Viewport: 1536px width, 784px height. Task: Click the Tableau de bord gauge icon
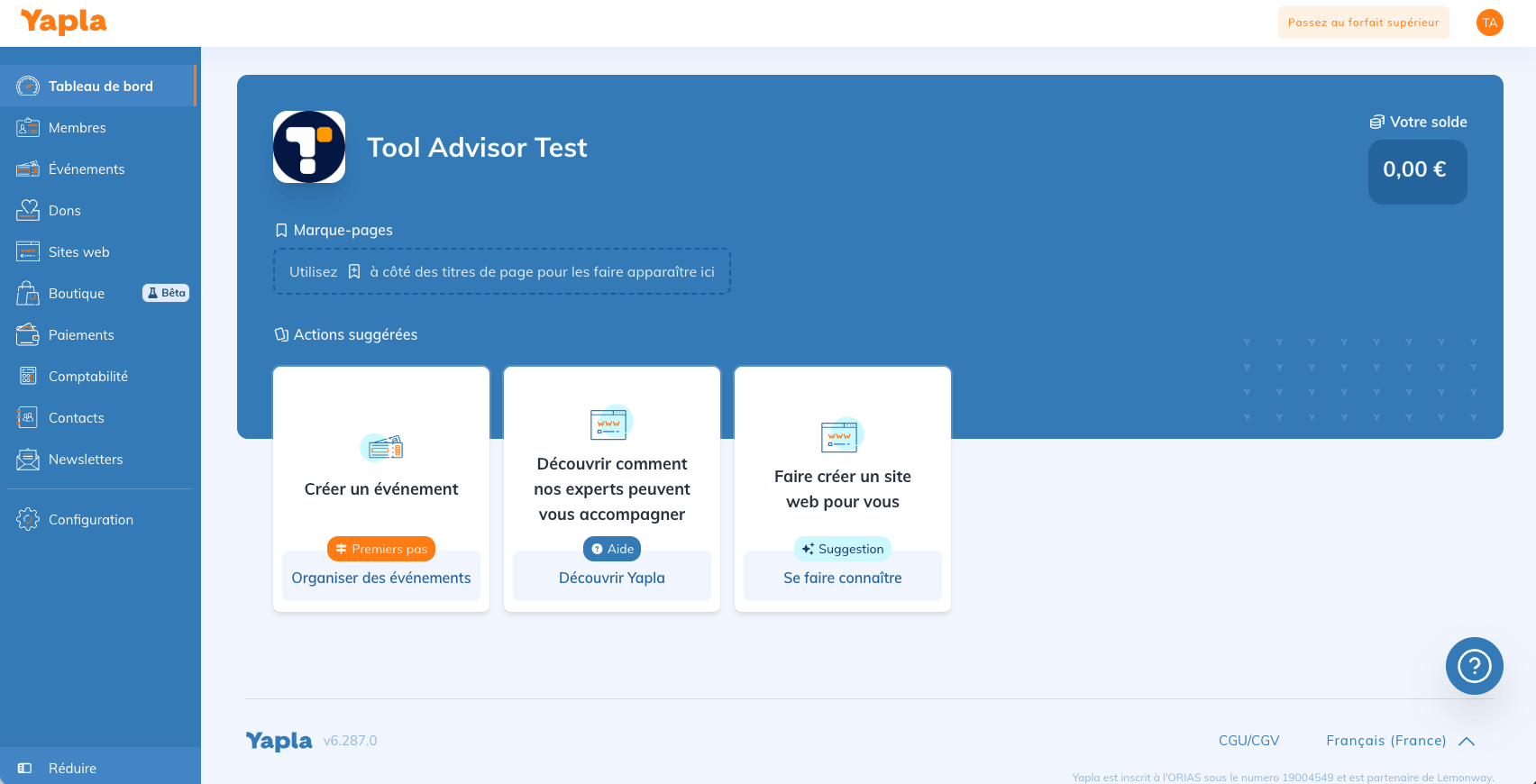point(28,86)
